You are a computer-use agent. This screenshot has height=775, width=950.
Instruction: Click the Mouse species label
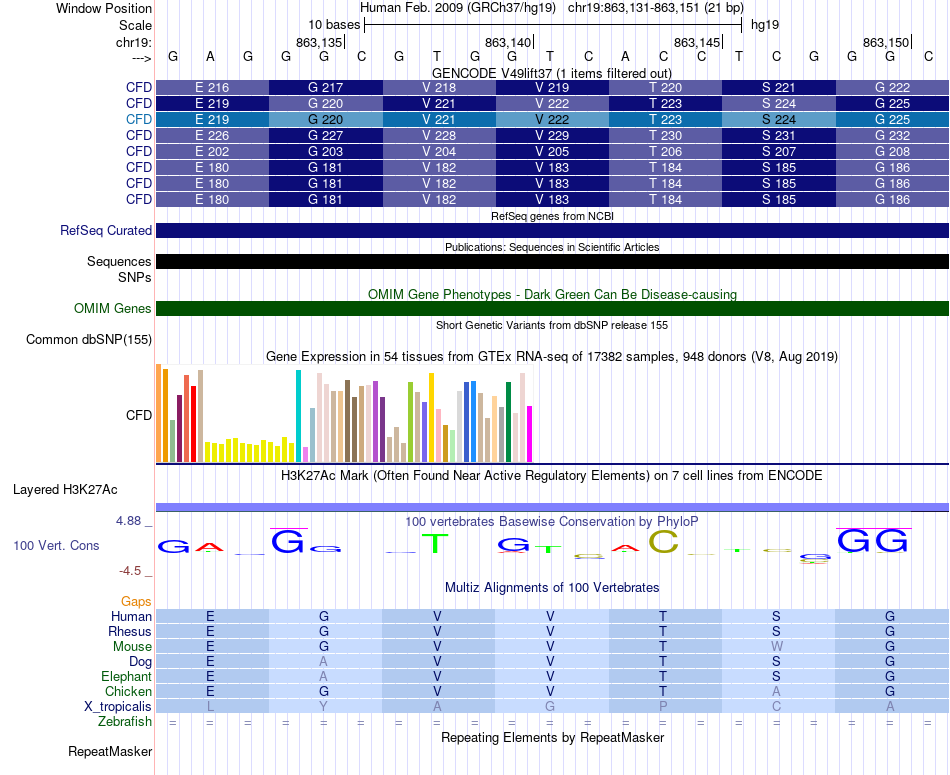pyautogui.click(x=132, y=647)
